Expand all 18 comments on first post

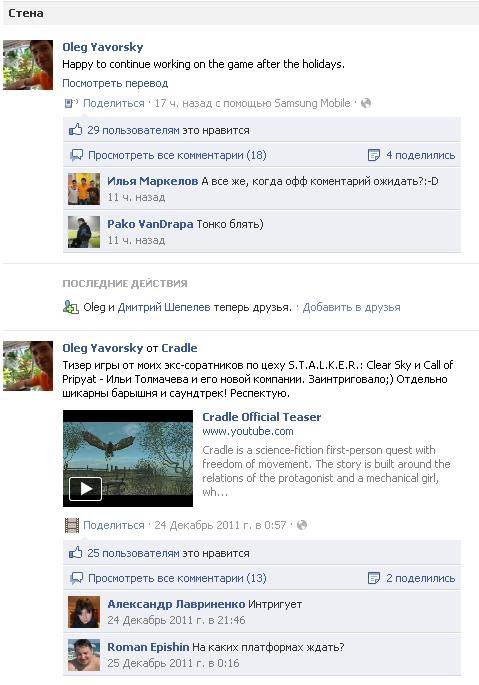177,155
